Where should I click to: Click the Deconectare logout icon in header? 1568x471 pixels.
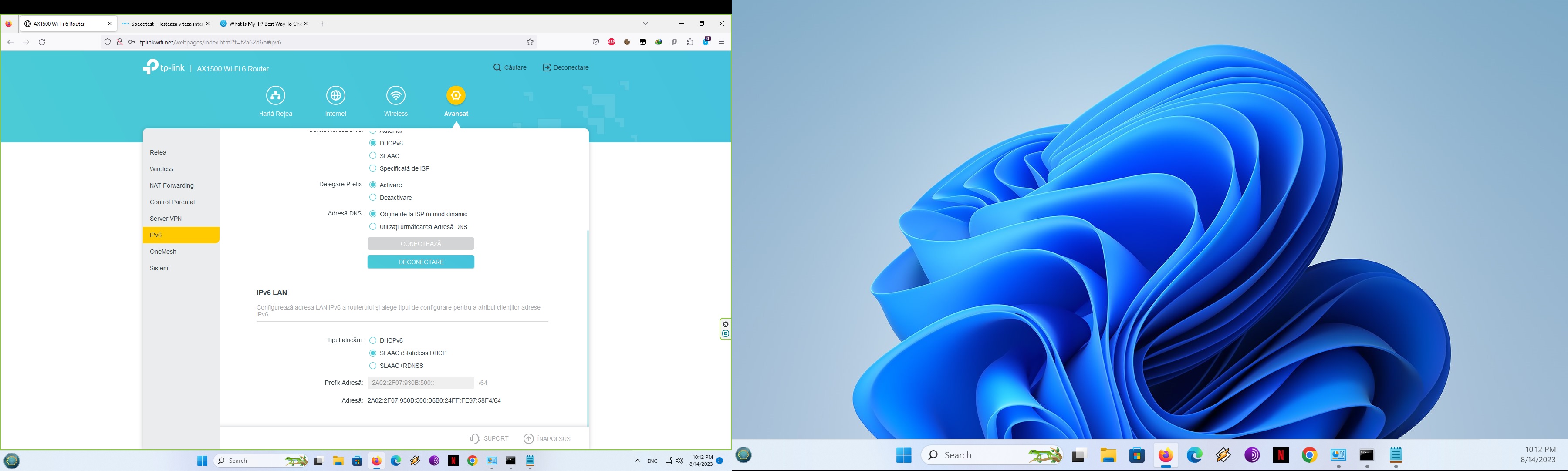[547, 67]
